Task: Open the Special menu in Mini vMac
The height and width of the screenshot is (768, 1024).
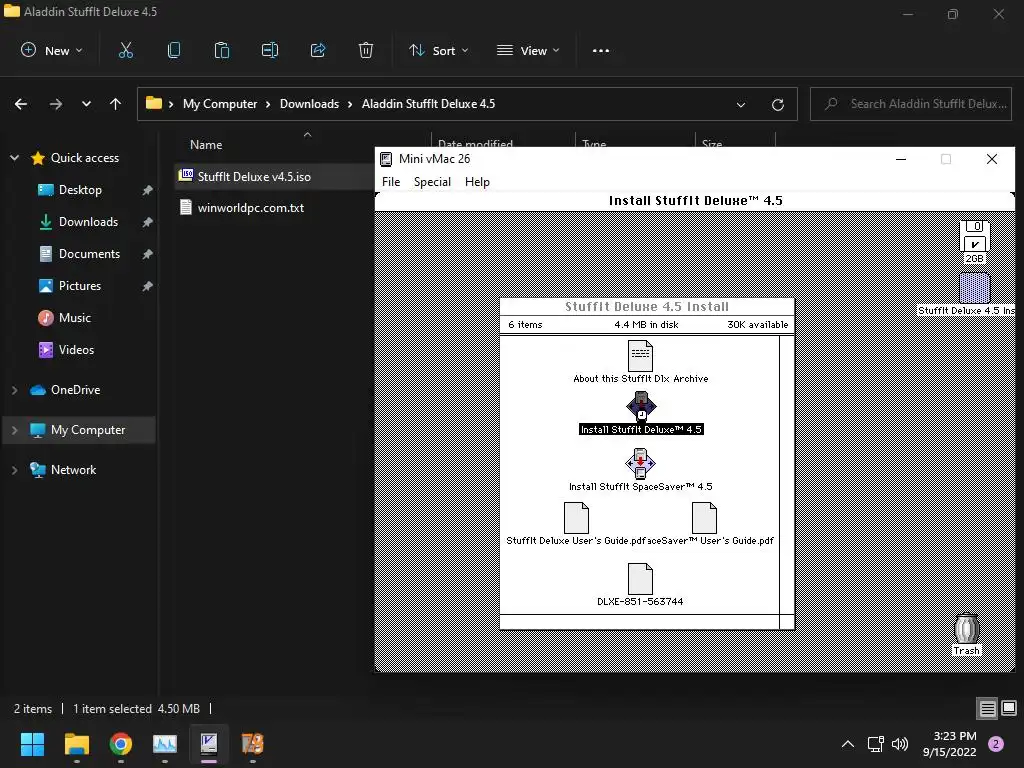Action: tap(432, 182)
